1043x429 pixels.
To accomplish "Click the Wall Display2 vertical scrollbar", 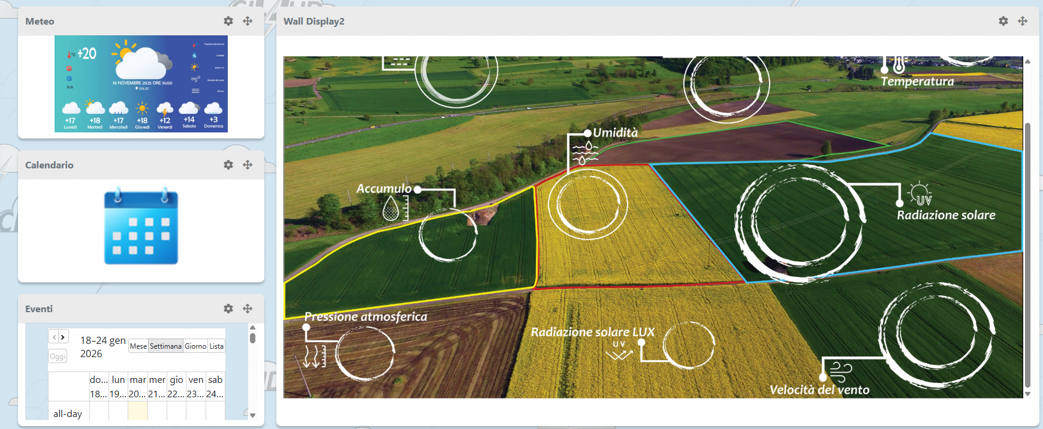I will coord(1027,250).
